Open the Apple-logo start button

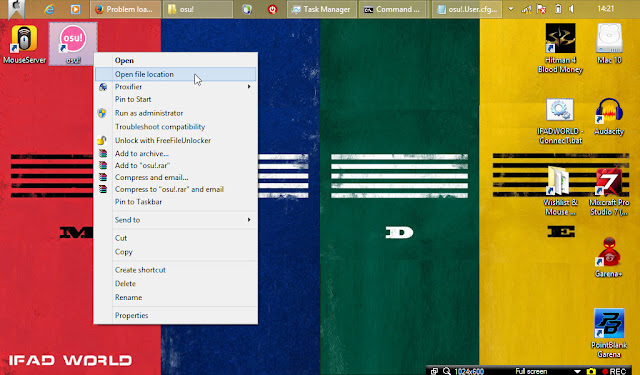click(x=17, y=9)
